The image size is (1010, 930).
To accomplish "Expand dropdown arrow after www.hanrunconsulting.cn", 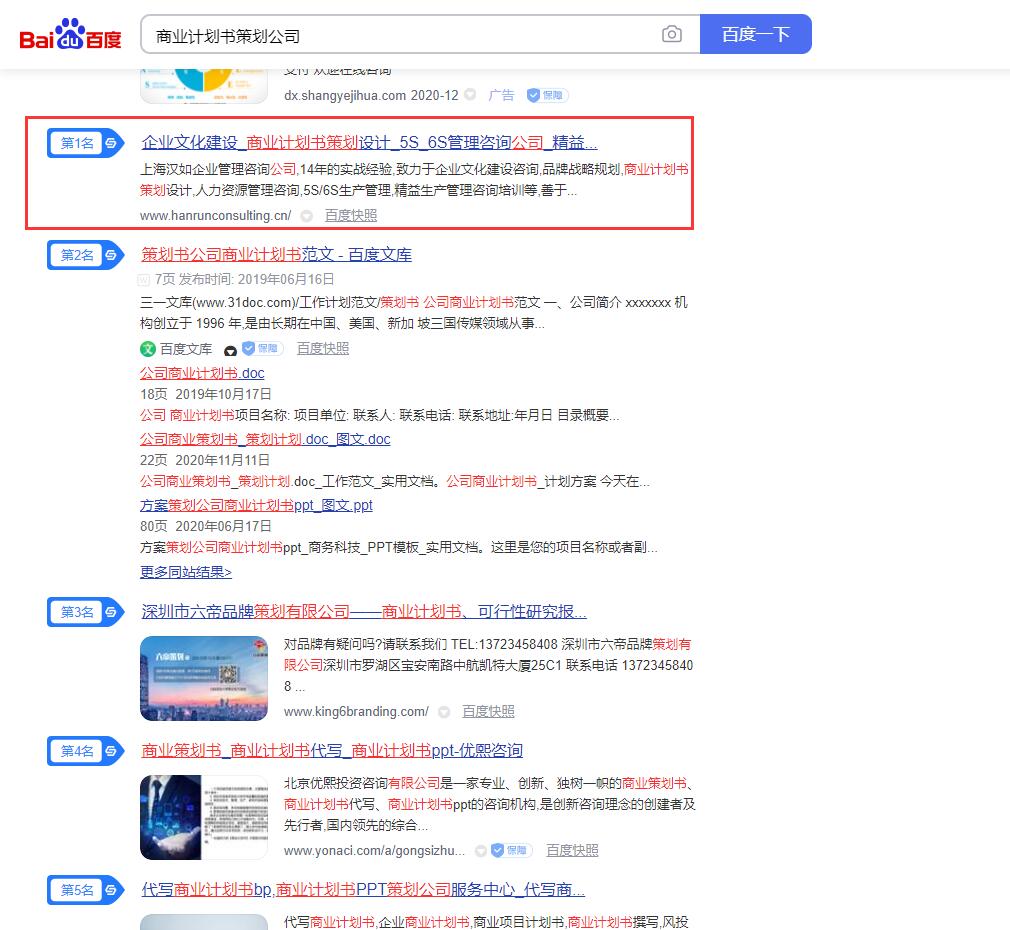I will (x=307, y=216).
